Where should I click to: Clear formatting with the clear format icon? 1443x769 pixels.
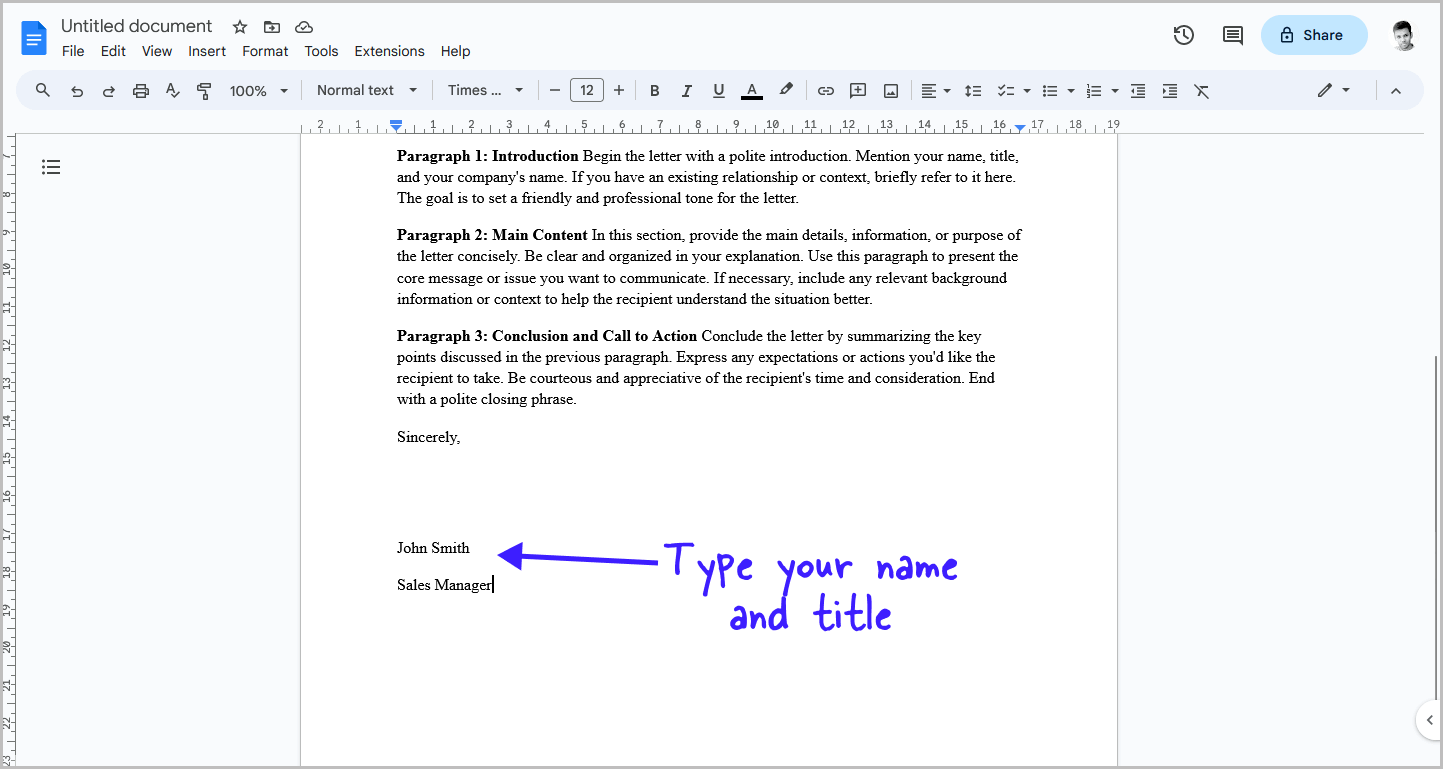[x=1201, y=89]
